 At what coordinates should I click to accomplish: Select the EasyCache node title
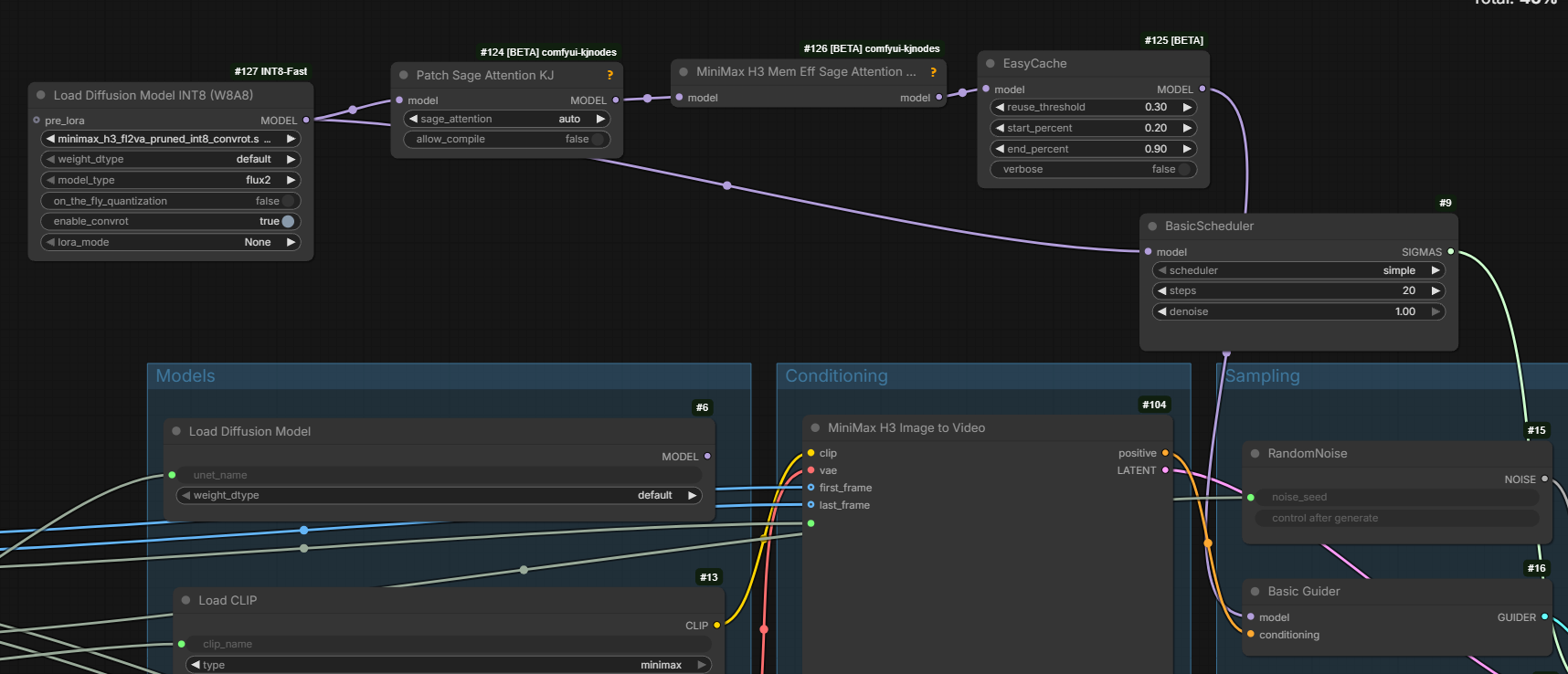coord(1034,64)
